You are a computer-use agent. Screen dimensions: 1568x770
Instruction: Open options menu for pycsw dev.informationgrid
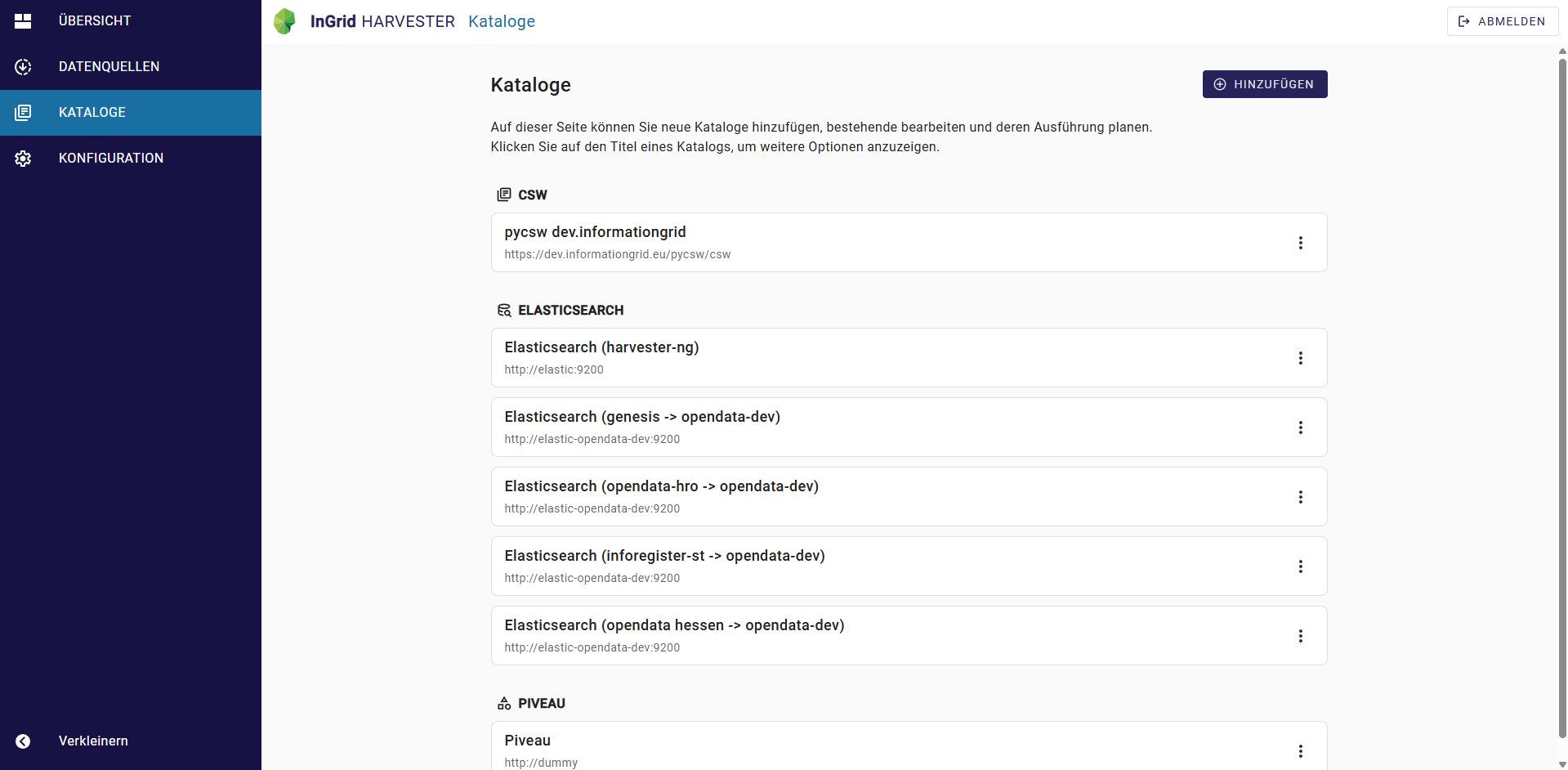click(x=1301, y=243)
